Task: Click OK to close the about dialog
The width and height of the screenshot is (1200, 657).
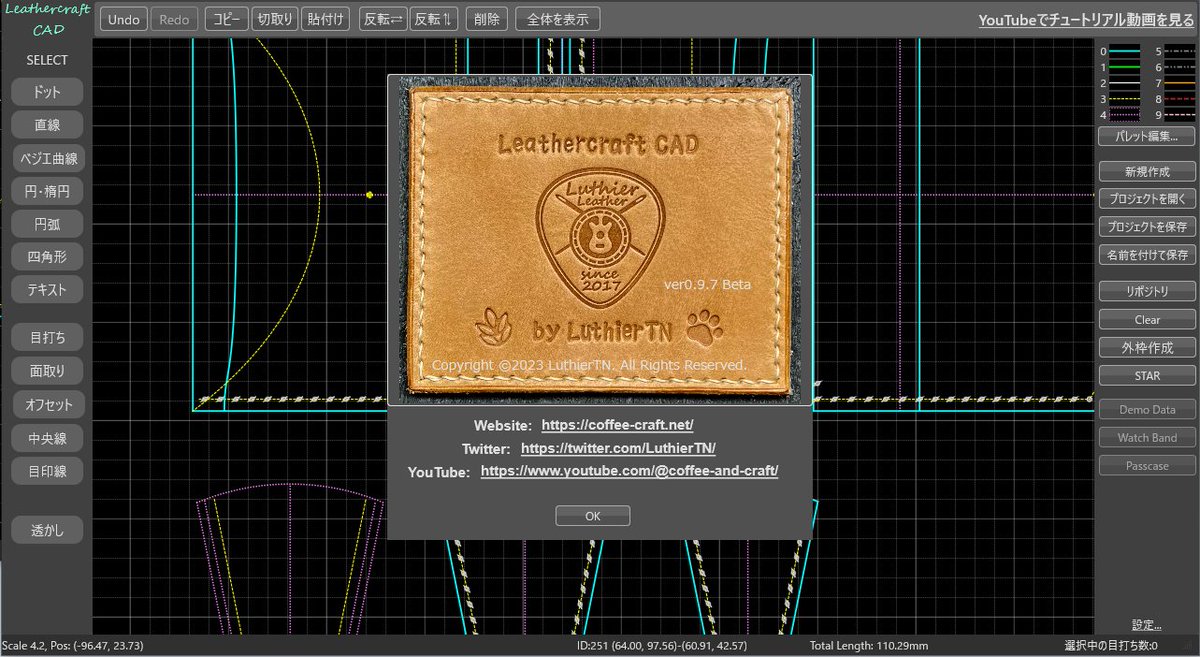Action: (x=593, y=516)
